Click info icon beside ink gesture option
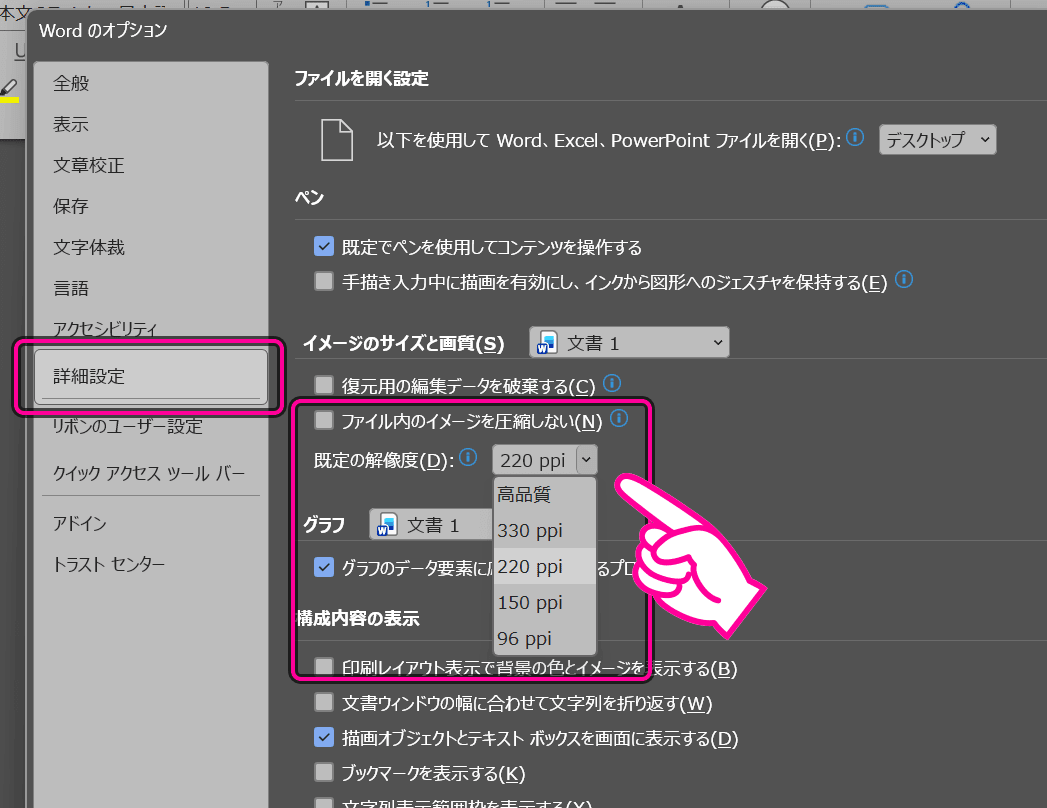Viewport: 1047px width, 808px height. tap(904, 279)
